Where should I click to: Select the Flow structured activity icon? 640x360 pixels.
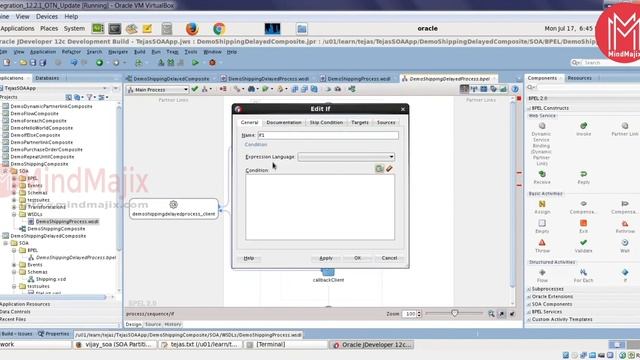tap(542, 272)
